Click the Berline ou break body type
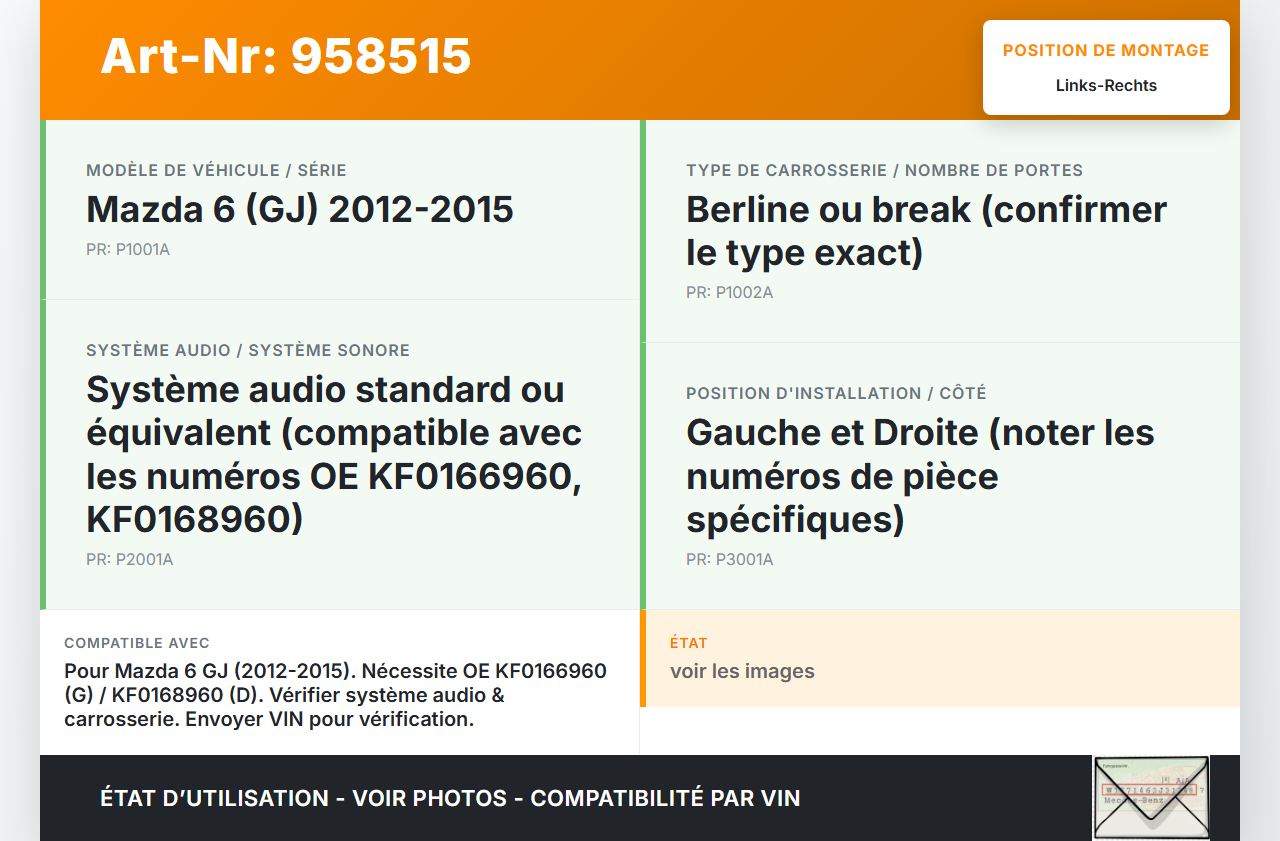Image resolution: width=1280 pixels, height=841 pixels. (x=926, y=231)
